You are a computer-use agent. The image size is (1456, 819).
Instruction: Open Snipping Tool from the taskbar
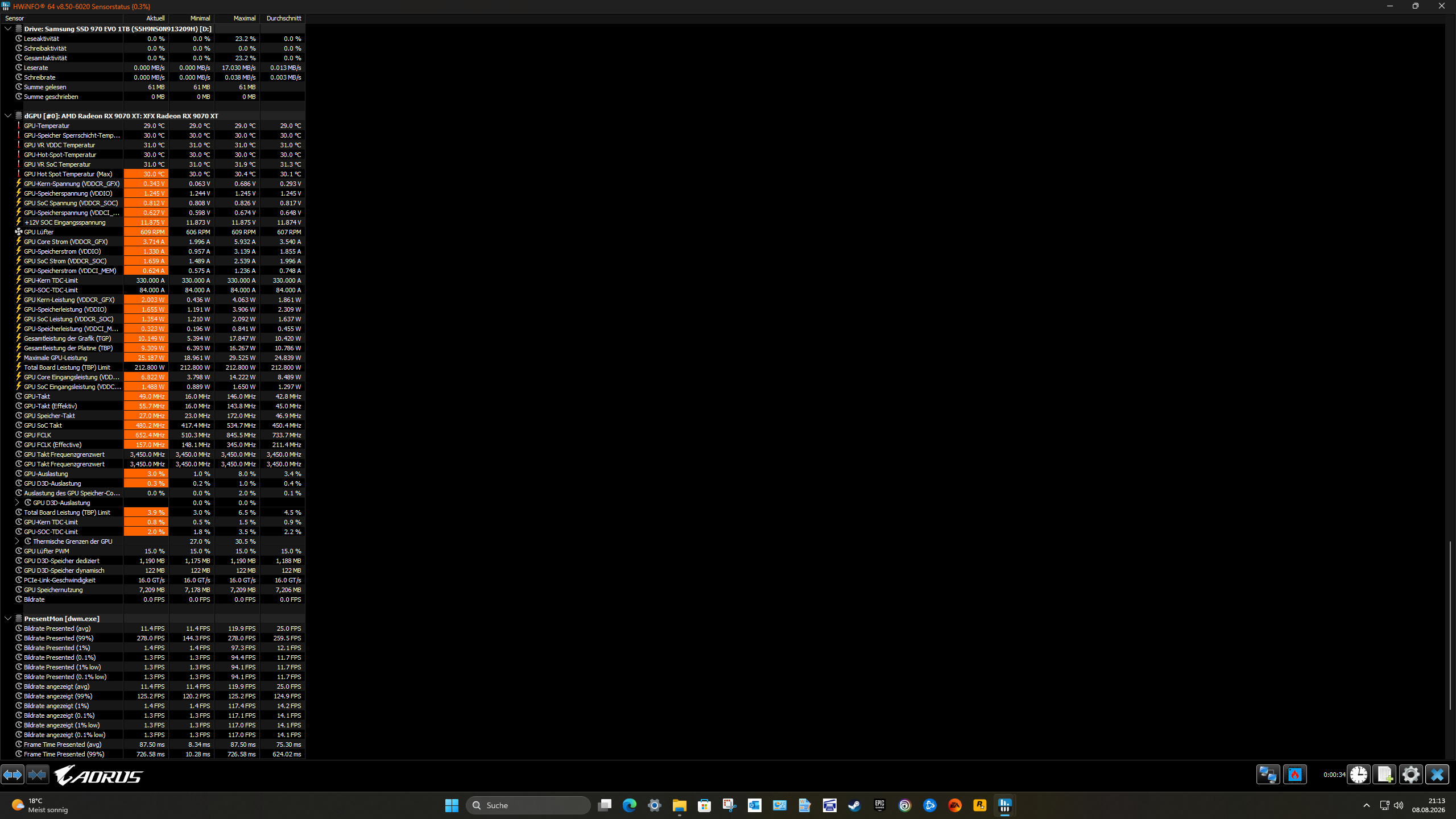pos(730,805)
